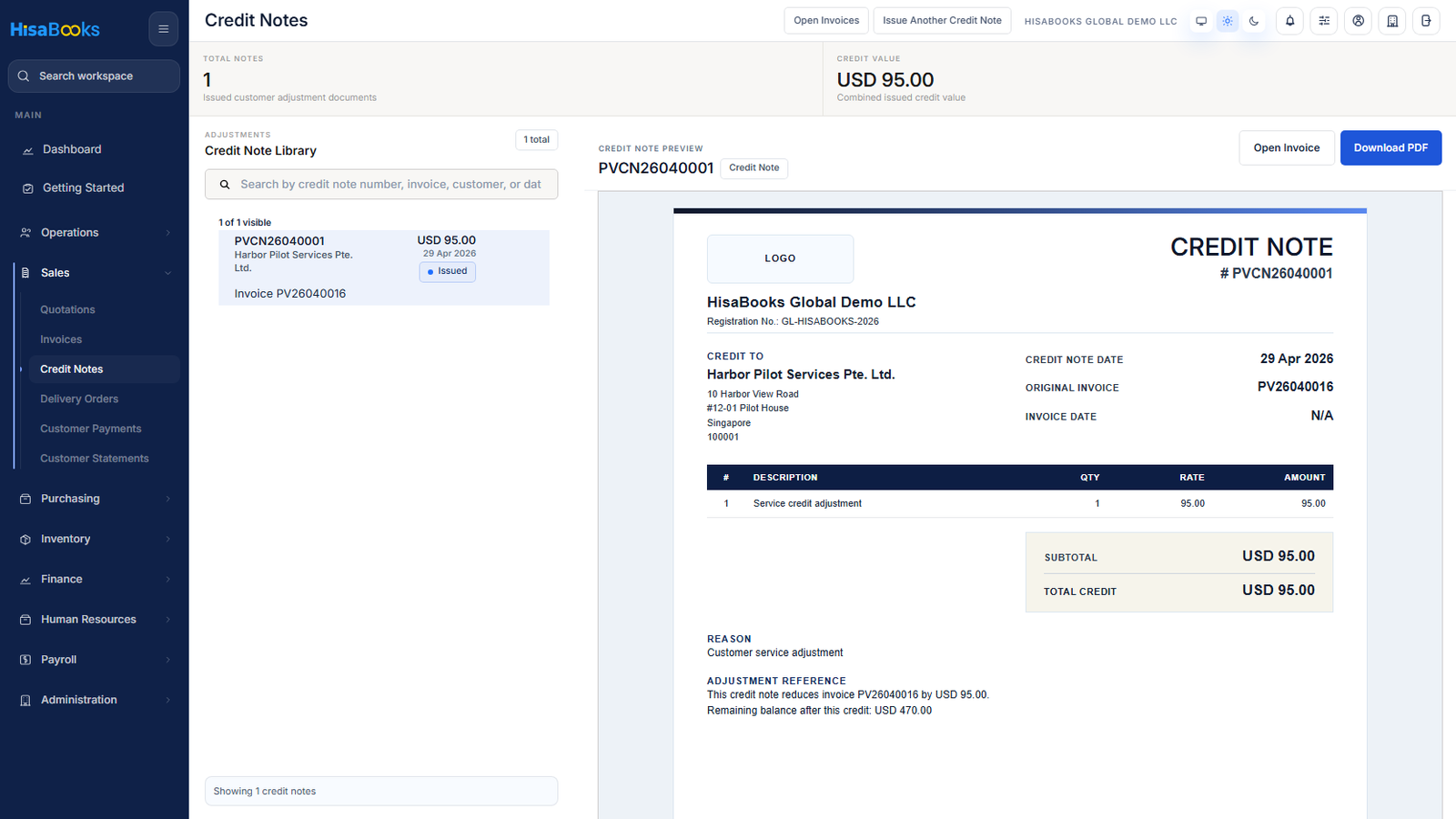Image resolution: width=1456 pixels, height=819 pixels.
Task: Open the settings sliders icon
Action: [1324, 21]
